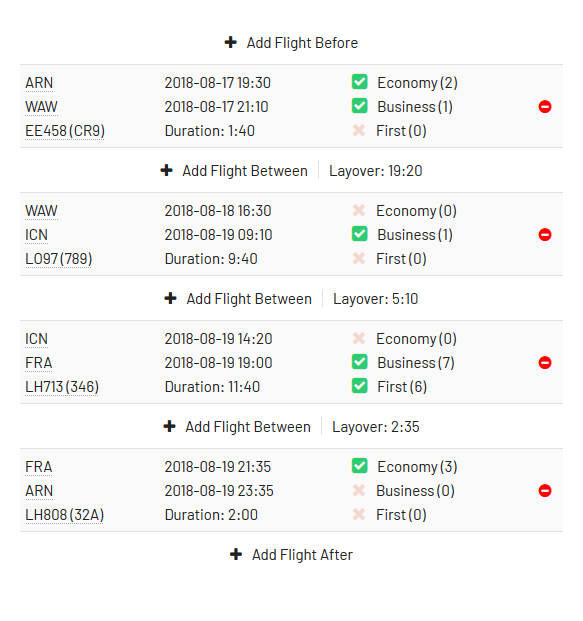Click the LH808 (32A) flight link
The height and width of the screenshot is (621, 583).
pos(65,514)
